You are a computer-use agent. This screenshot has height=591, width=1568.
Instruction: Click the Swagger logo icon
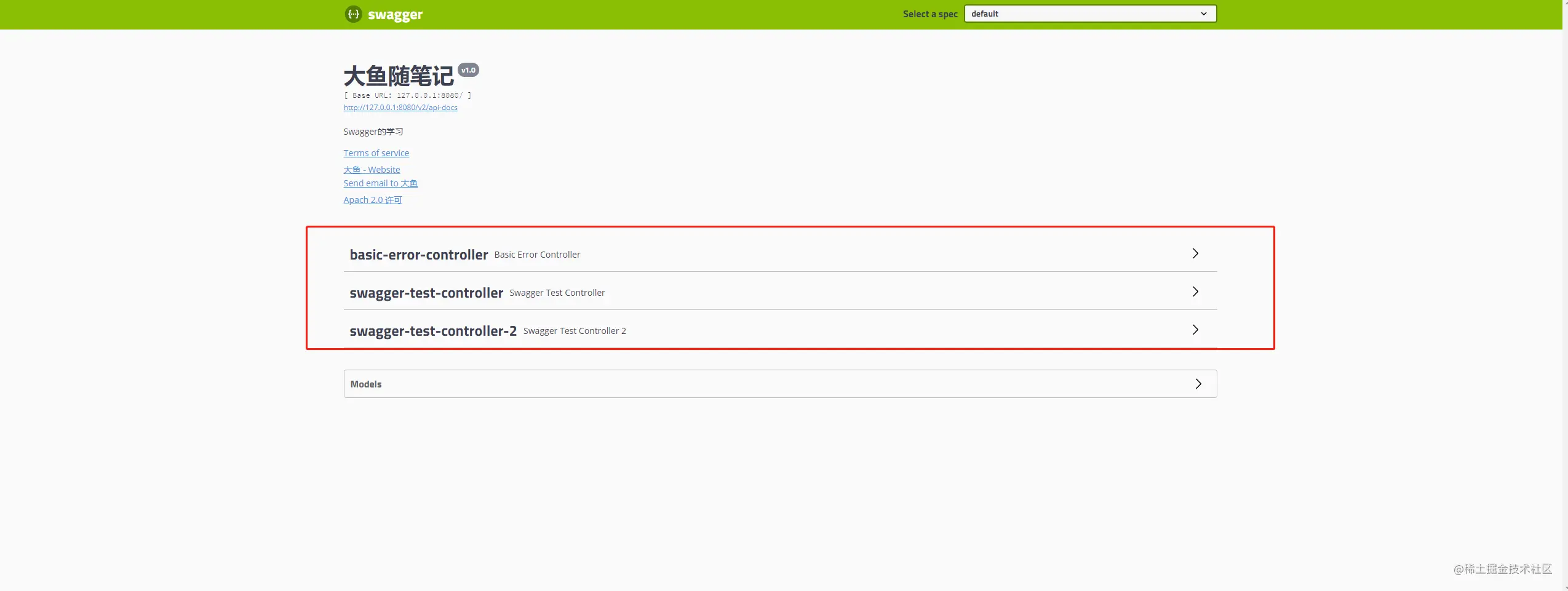353,14
